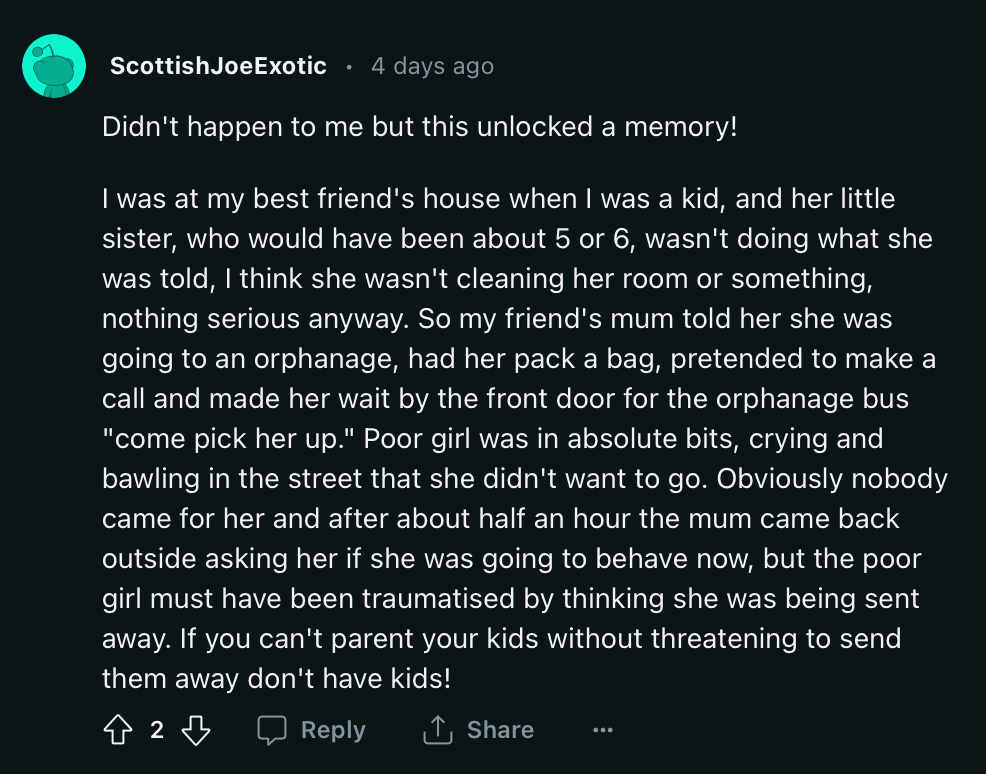Click the final line 'them away don't have kids!'
The height and width of the screenshot is (774, 986).
coord(276,679)
